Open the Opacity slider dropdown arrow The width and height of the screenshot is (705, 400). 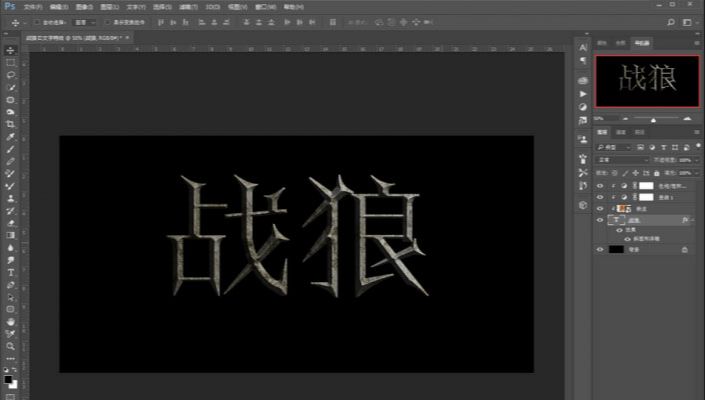(697, 160)
